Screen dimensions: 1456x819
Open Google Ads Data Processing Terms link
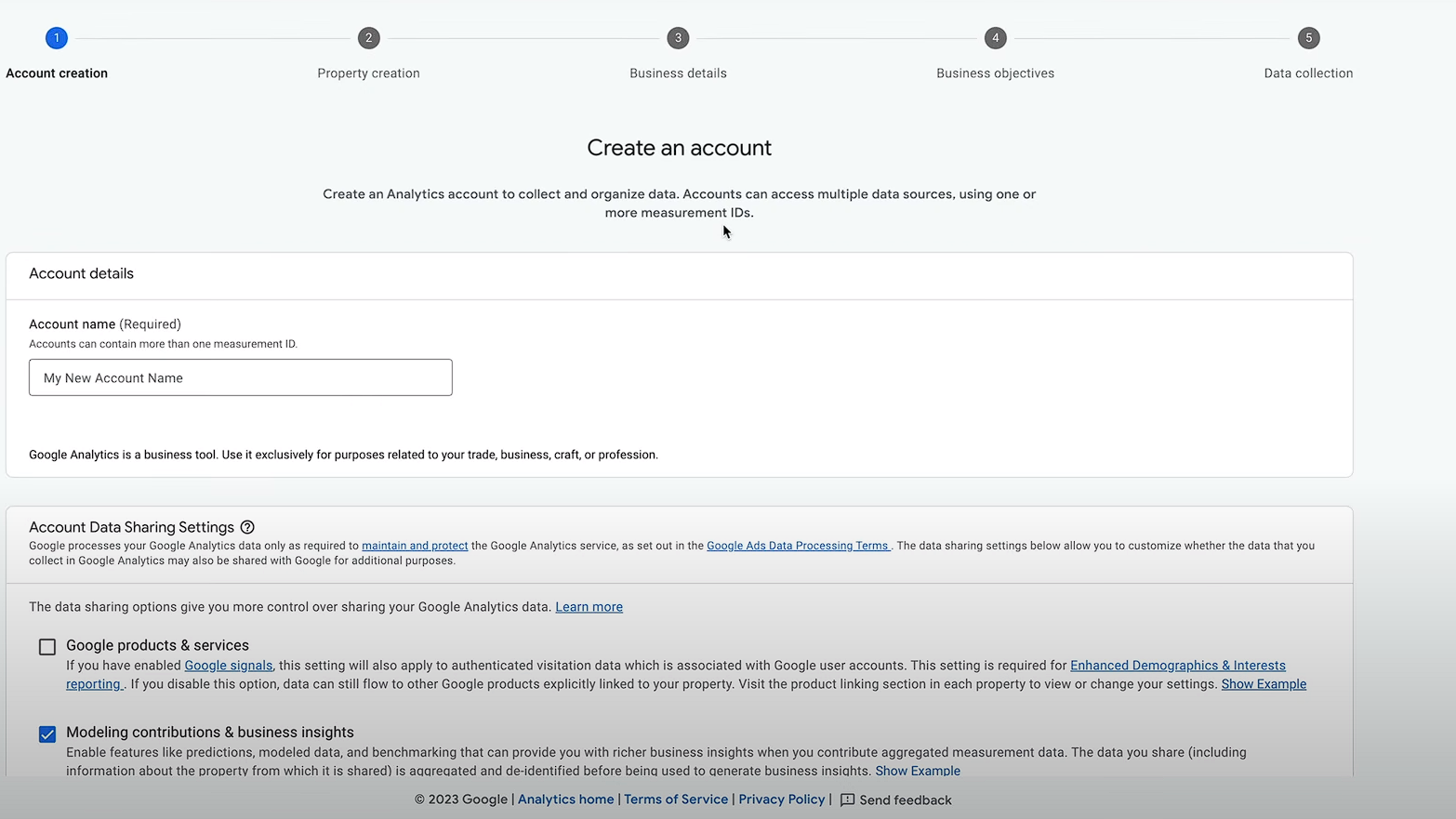(x=798, y=546)
